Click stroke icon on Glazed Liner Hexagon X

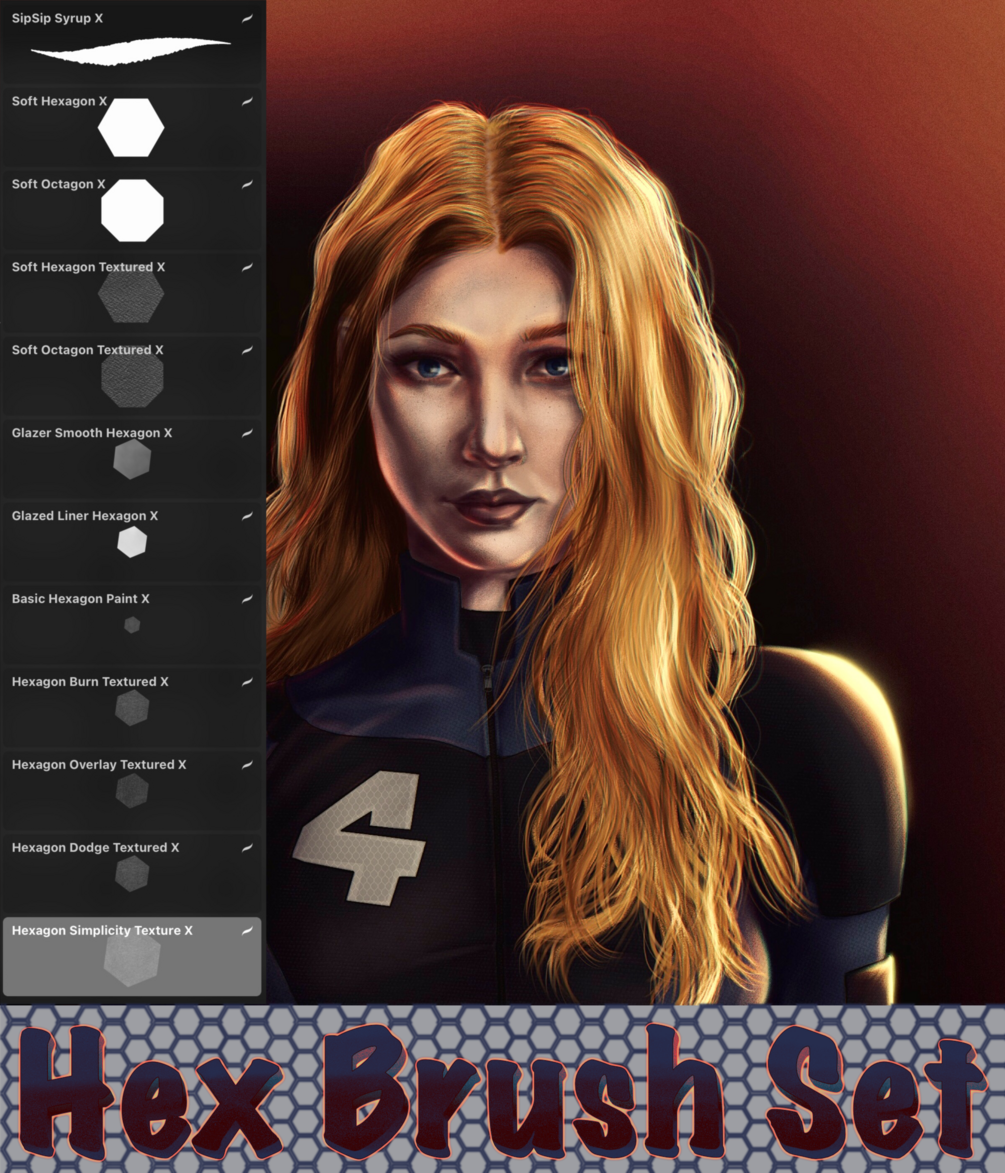(x=247, y=516)
